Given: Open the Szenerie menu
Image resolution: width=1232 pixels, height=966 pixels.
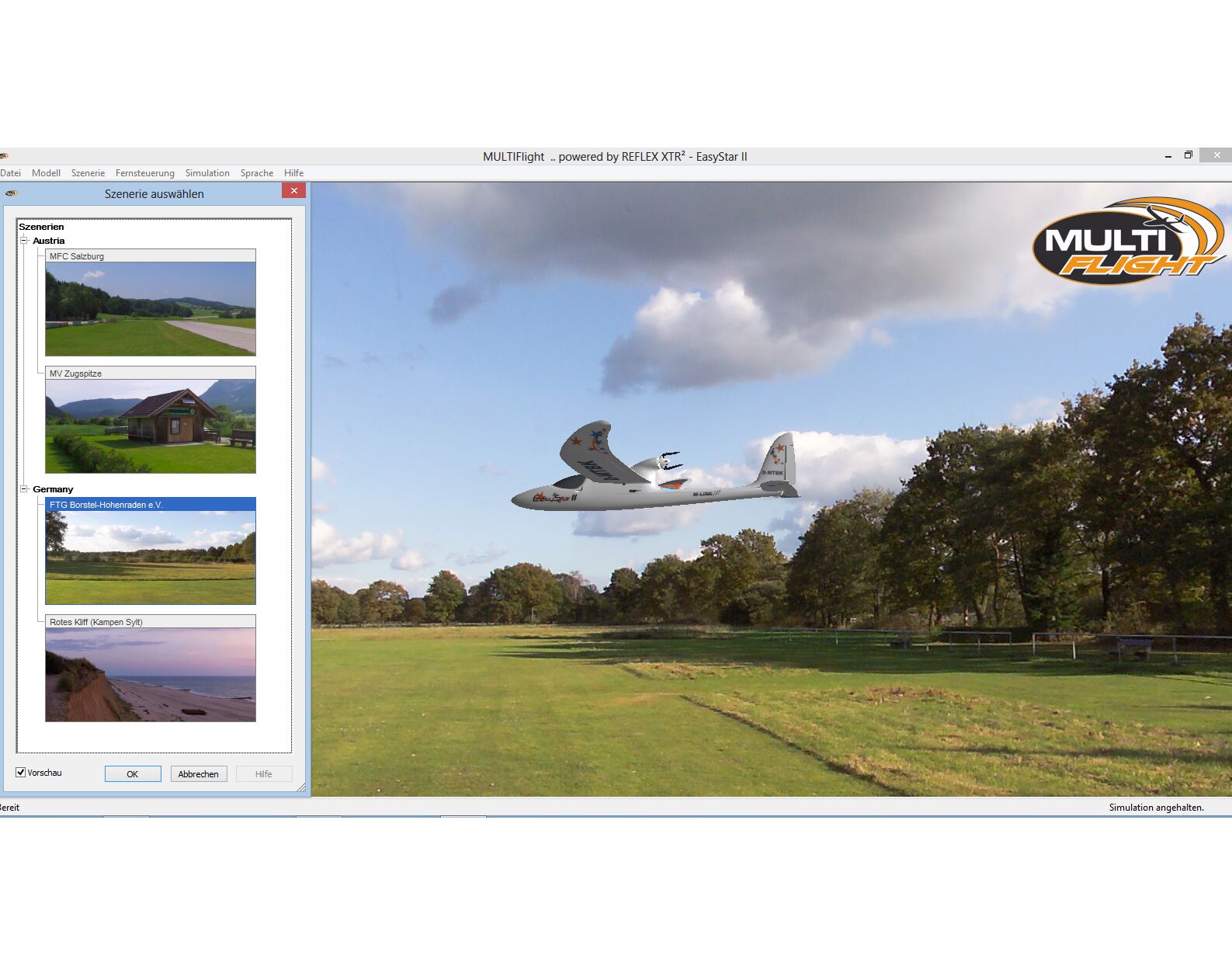Looking at the screenshot, I should click(x=88, y=173).
